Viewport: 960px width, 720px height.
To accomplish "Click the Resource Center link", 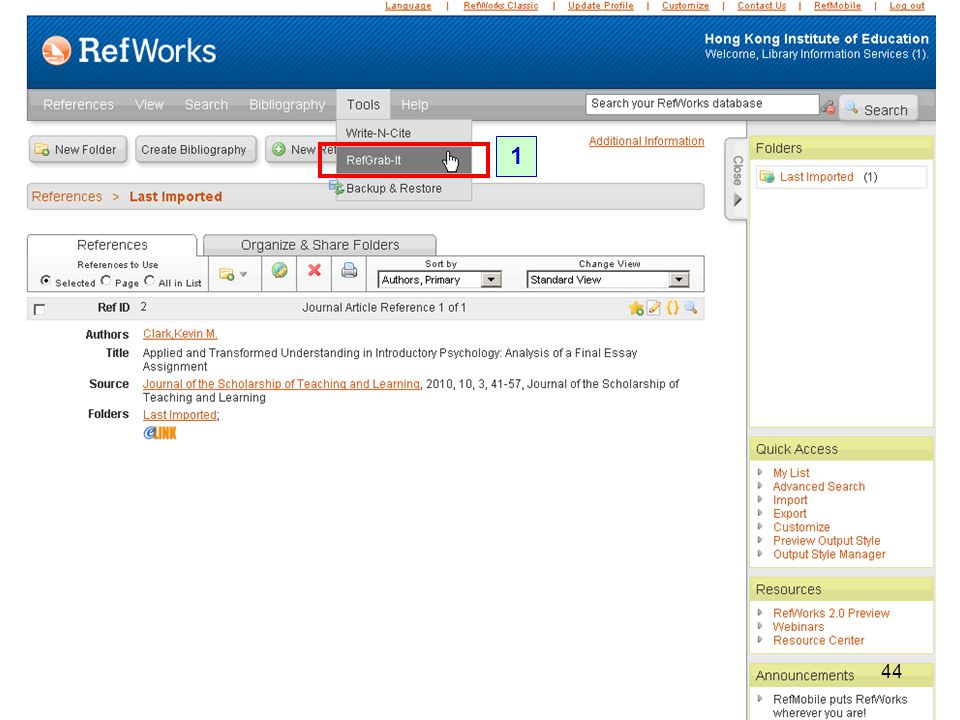I will (x=819, y=640).
